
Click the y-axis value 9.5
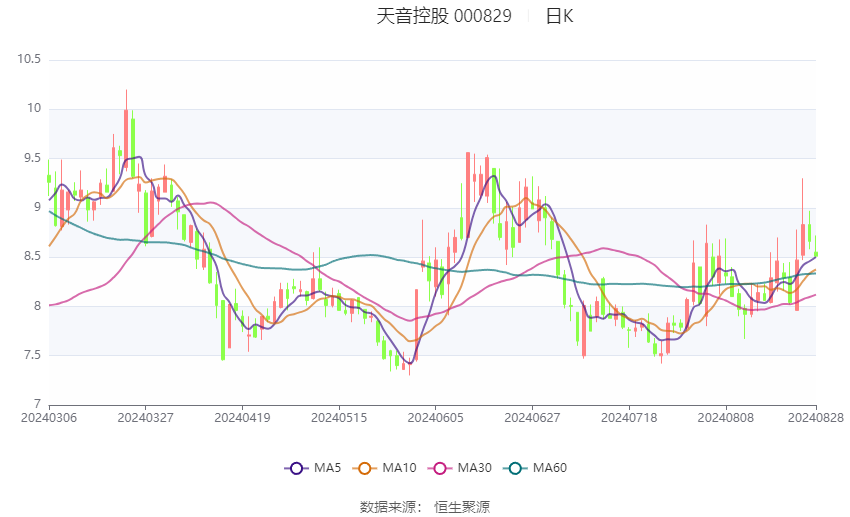tap(32, 158)
